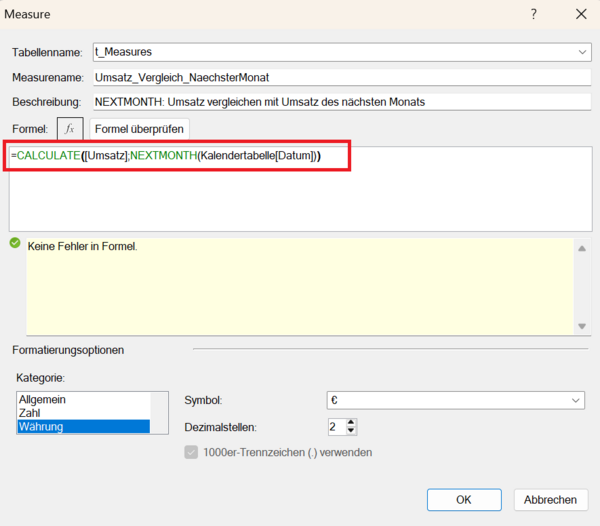
Task: Close the Measure dialog window
Action: 580,14
